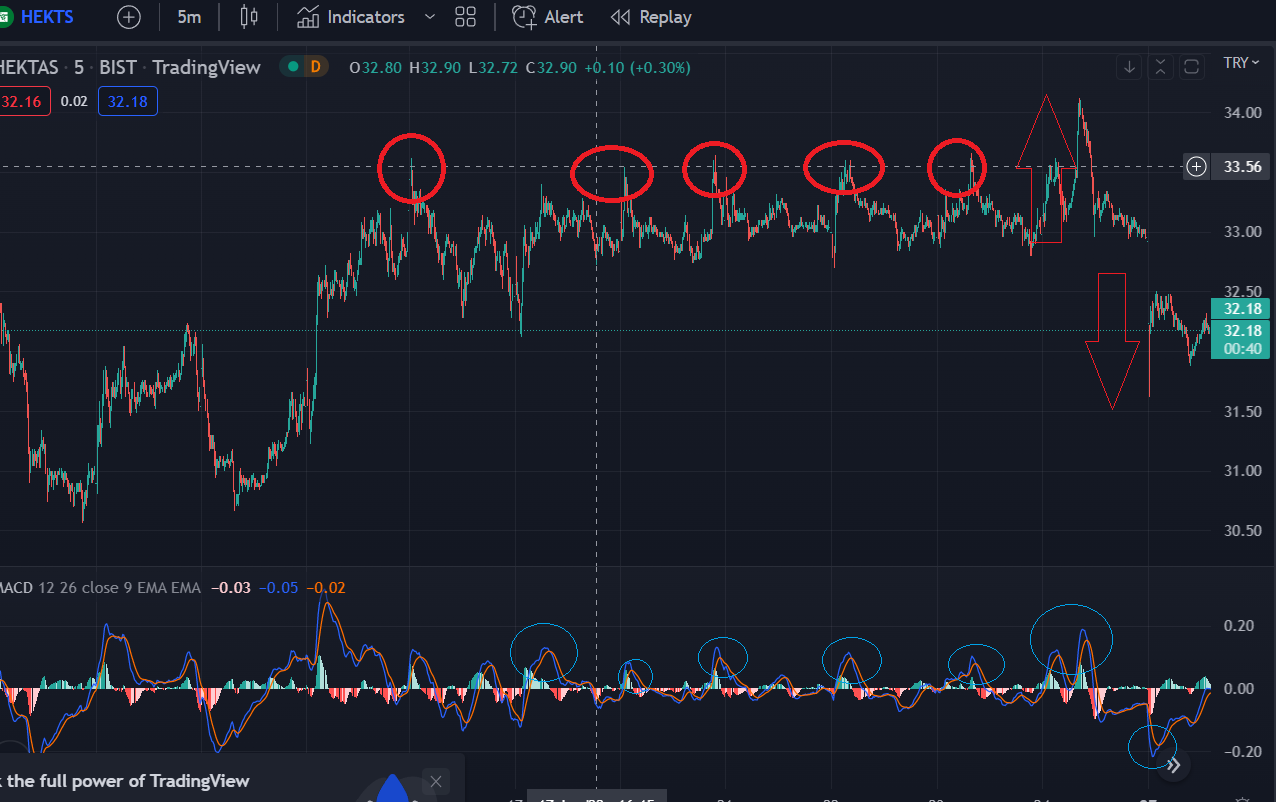Click the red 32.16 sell price box
Screen dimensions: 1276x802
point(23,101)
